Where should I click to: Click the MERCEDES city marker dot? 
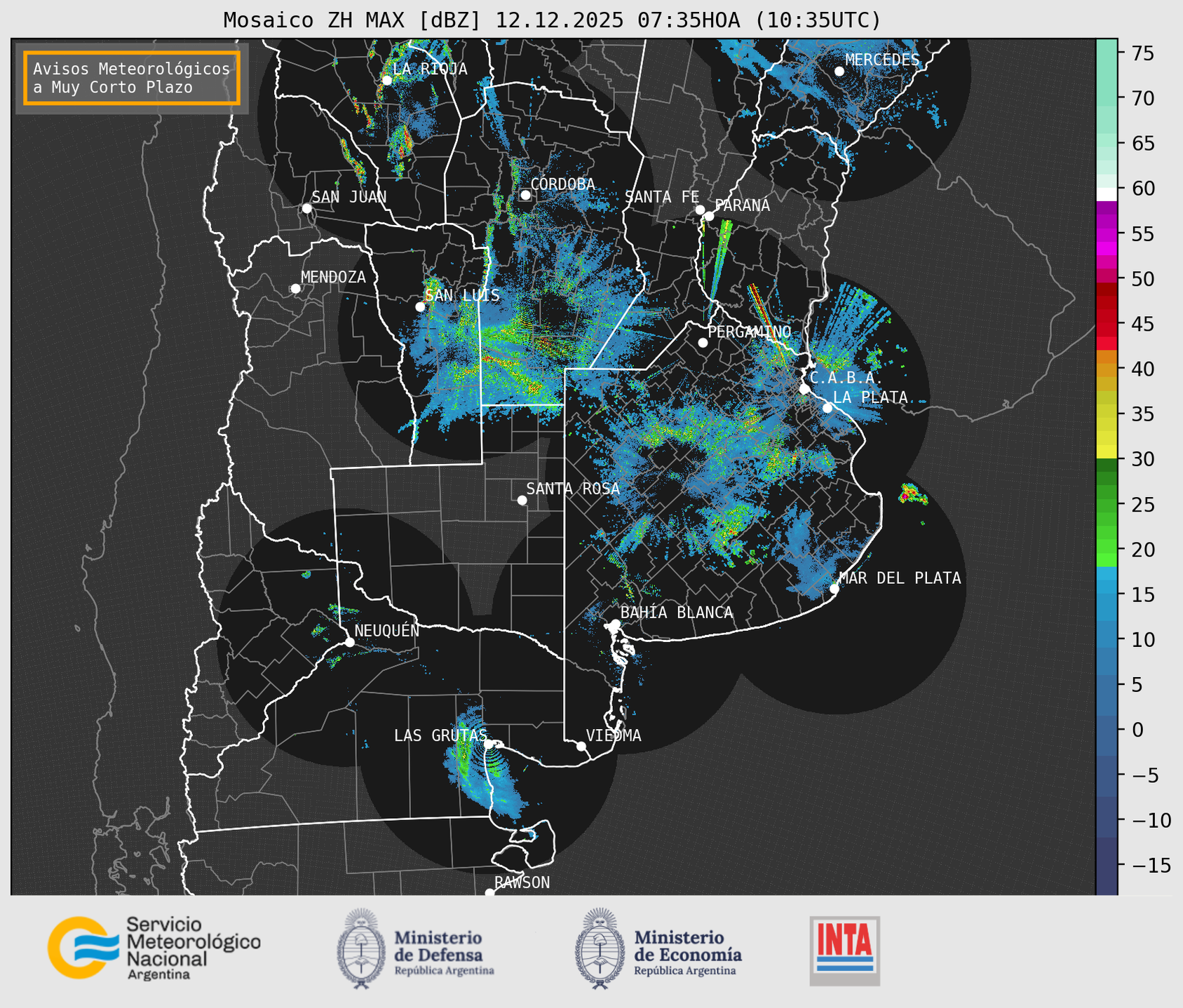coord(839,71)
